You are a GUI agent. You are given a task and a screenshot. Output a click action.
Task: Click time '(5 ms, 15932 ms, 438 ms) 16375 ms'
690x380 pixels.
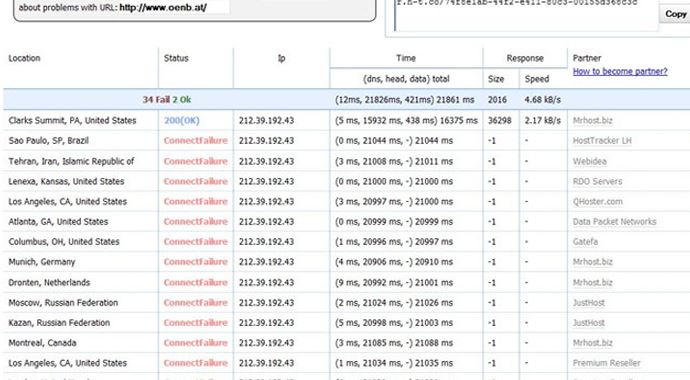[x=406, y=121]
